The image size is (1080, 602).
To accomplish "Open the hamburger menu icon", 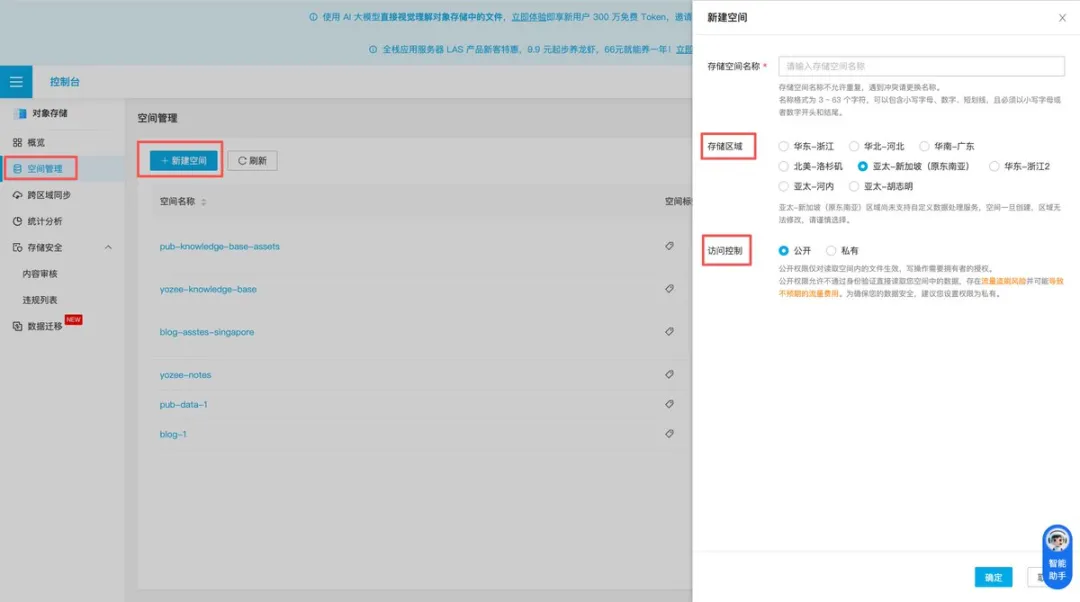I will pos(16,82).
